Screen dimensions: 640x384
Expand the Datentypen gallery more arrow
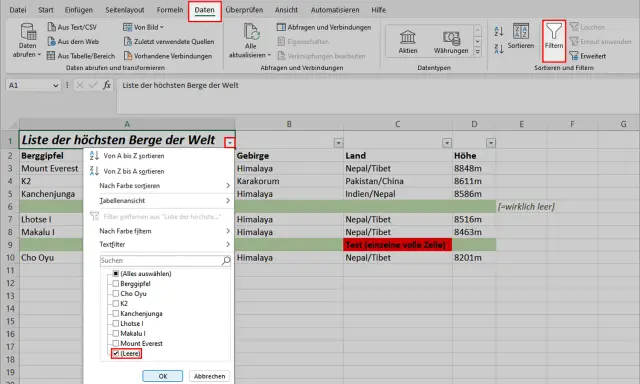tap(477, 51)
